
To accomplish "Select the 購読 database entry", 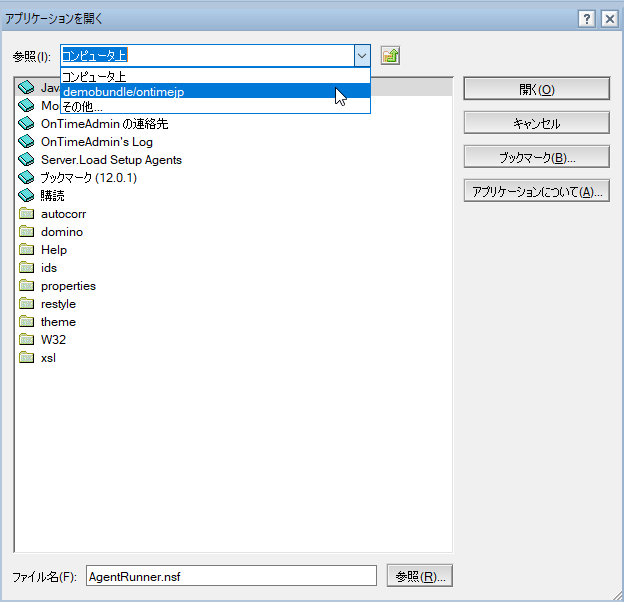I will pos(53,195).
